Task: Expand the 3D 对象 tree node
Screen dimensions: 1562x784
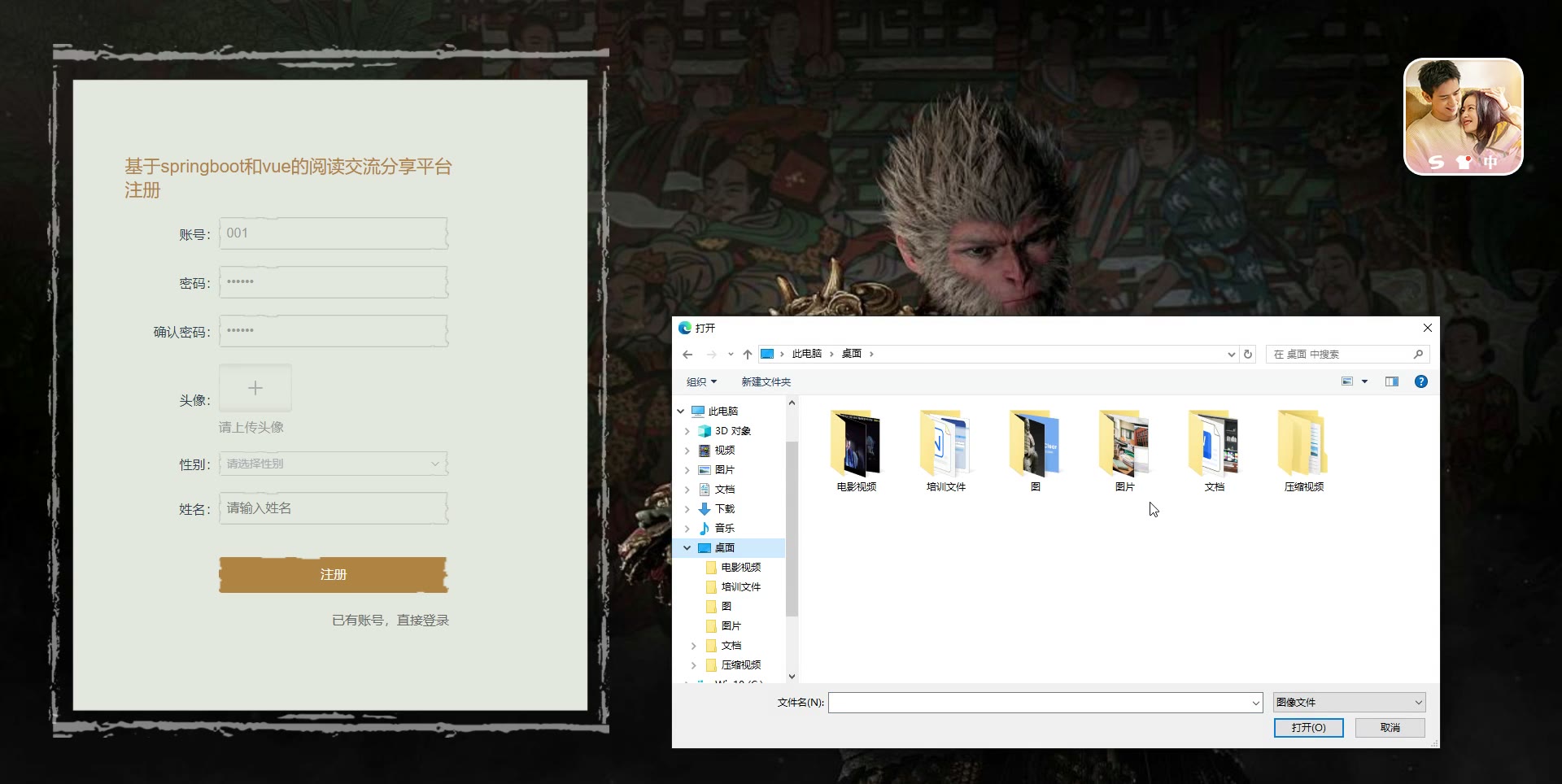Action: click(687, 431)
